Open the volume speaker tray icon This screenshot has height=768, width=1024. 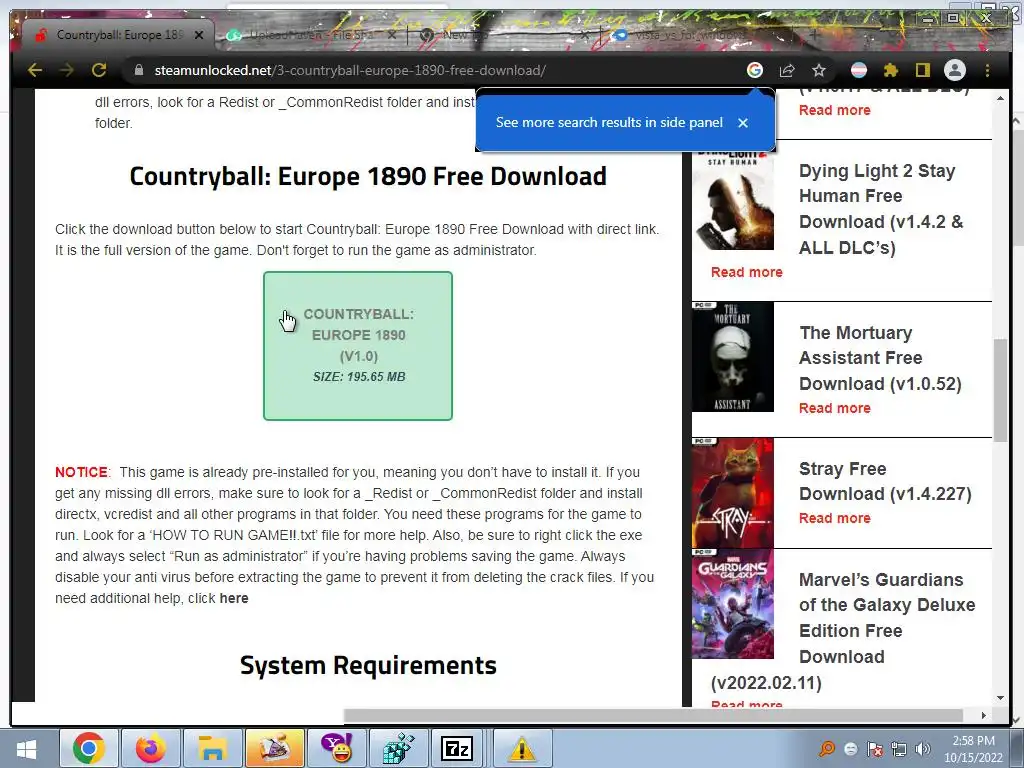923,749
